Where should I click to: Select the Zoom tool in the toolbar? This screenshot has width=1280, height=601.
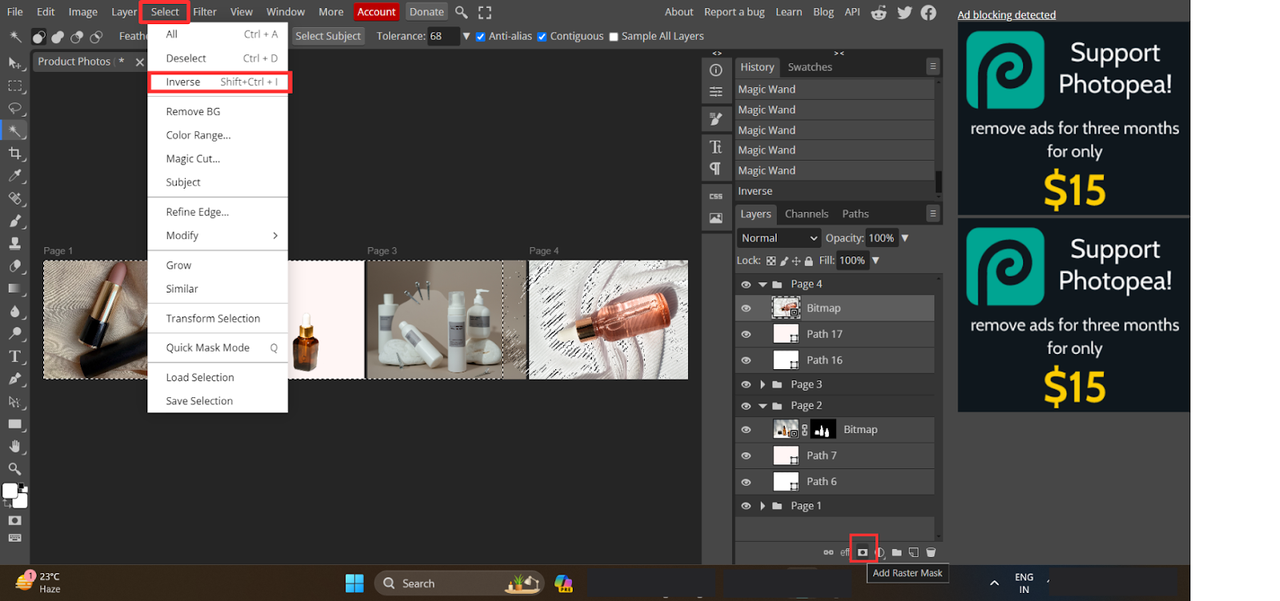15,469
